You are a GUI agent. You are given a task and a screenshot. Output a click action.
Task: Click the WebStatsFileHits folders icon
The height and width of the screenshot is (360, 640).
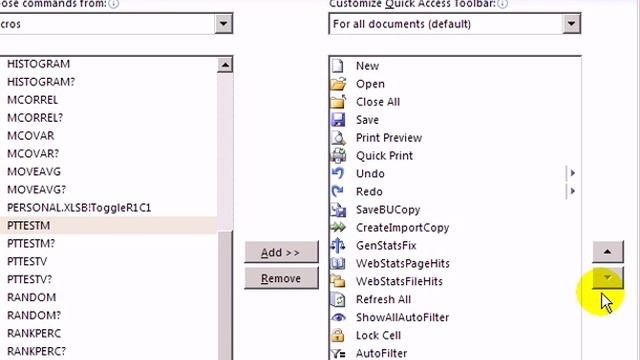click(x=338, y=281)
